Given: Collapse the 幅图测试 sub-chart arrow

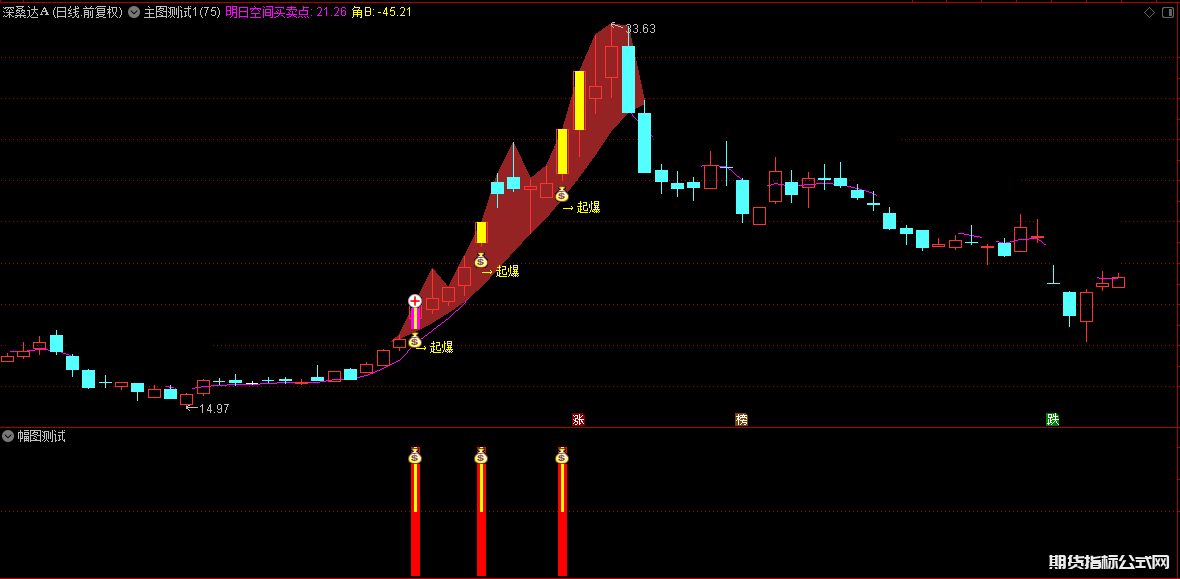Looking at the screenshot, I should click(8, 436).
